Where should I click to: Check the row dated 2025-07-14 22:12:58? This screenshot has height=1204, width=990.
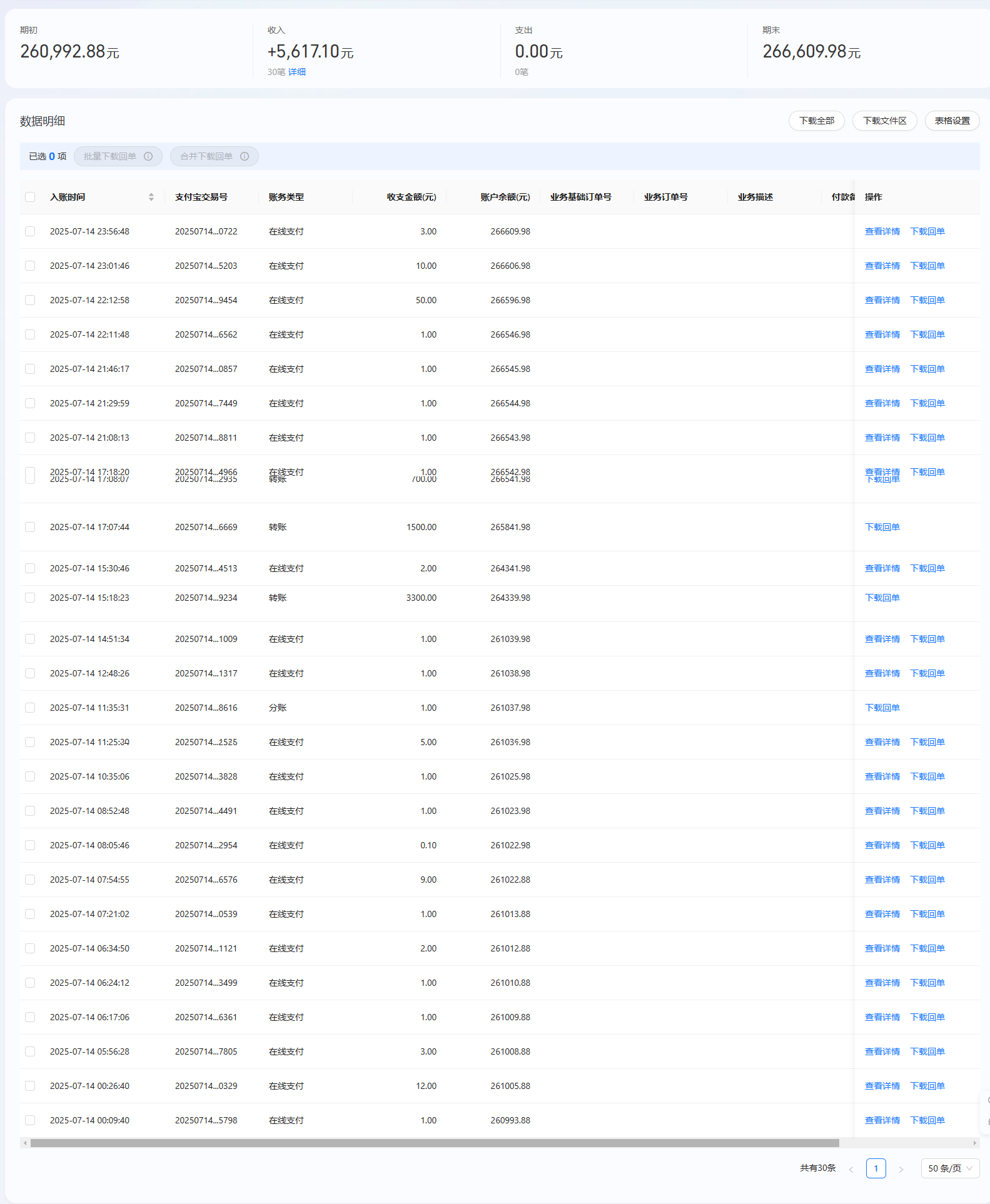click(30, 300)
